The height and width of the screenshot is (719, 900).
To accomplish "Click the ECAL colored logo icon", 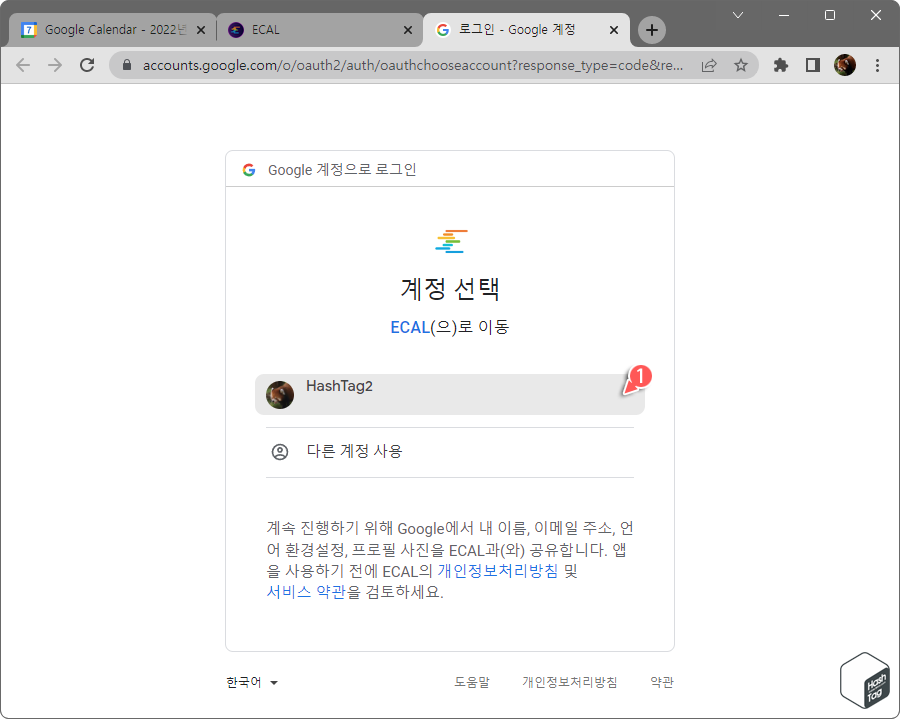I will point(449,240).
